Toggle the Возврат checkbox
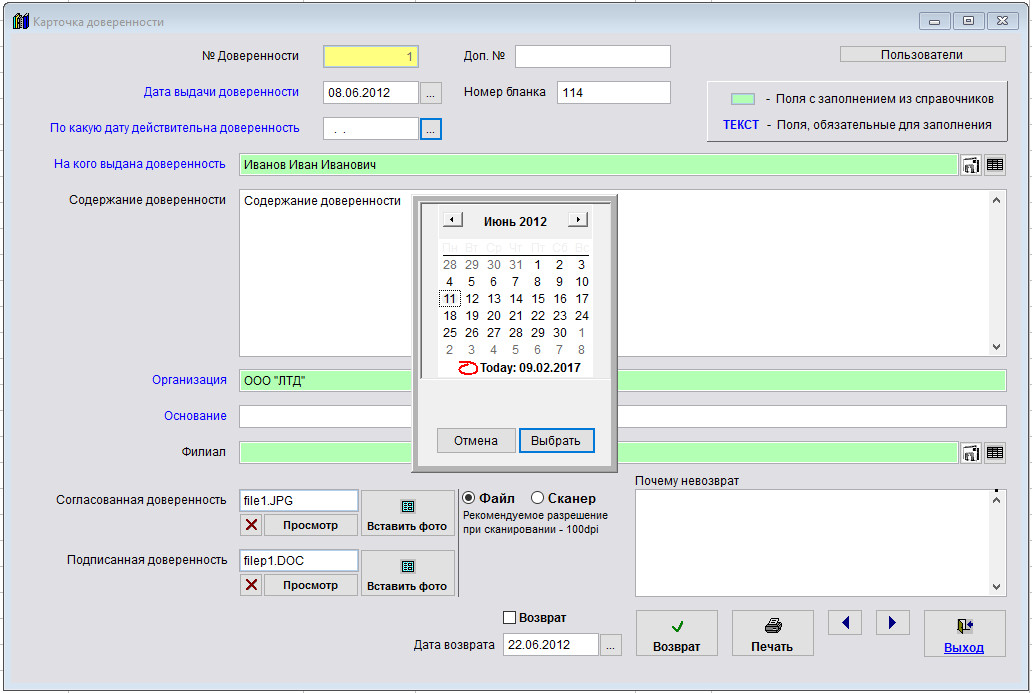Image resolution: width=1032 pixels, height=693 pixels. pos(509,618)
